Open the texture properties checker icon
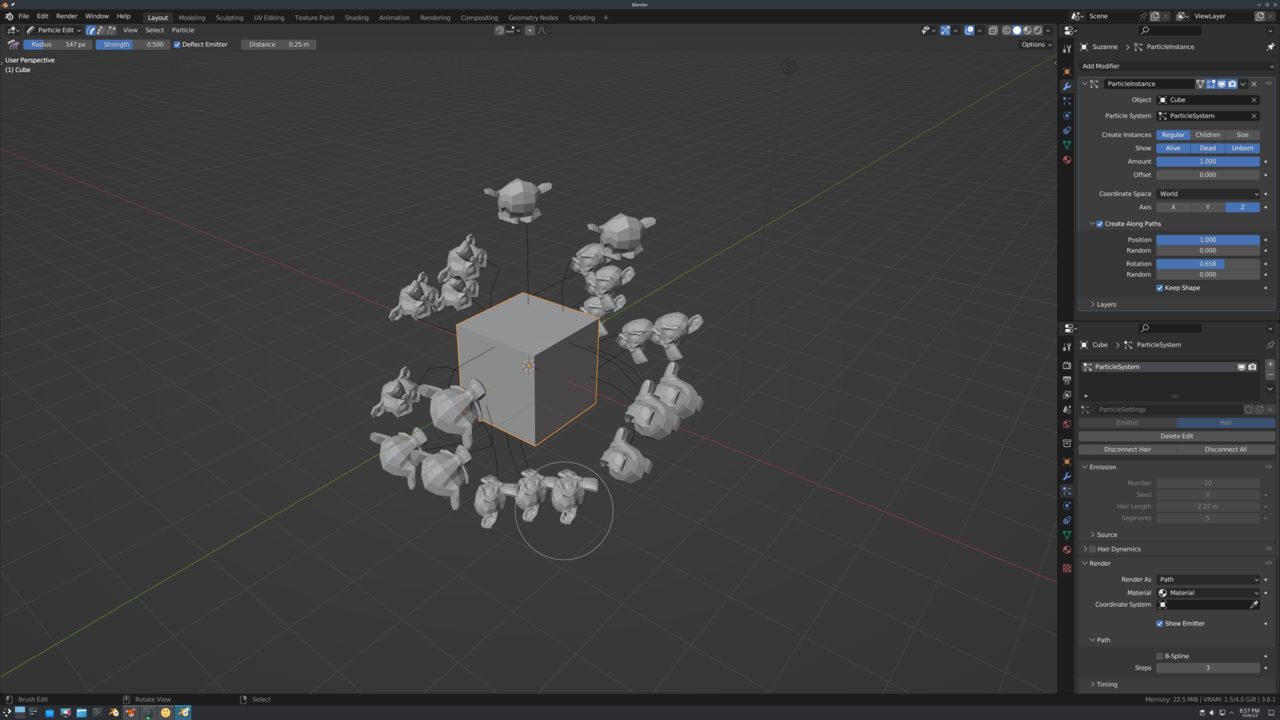The width and height of the screenshot is (1280, 720). coord(1067,568)
